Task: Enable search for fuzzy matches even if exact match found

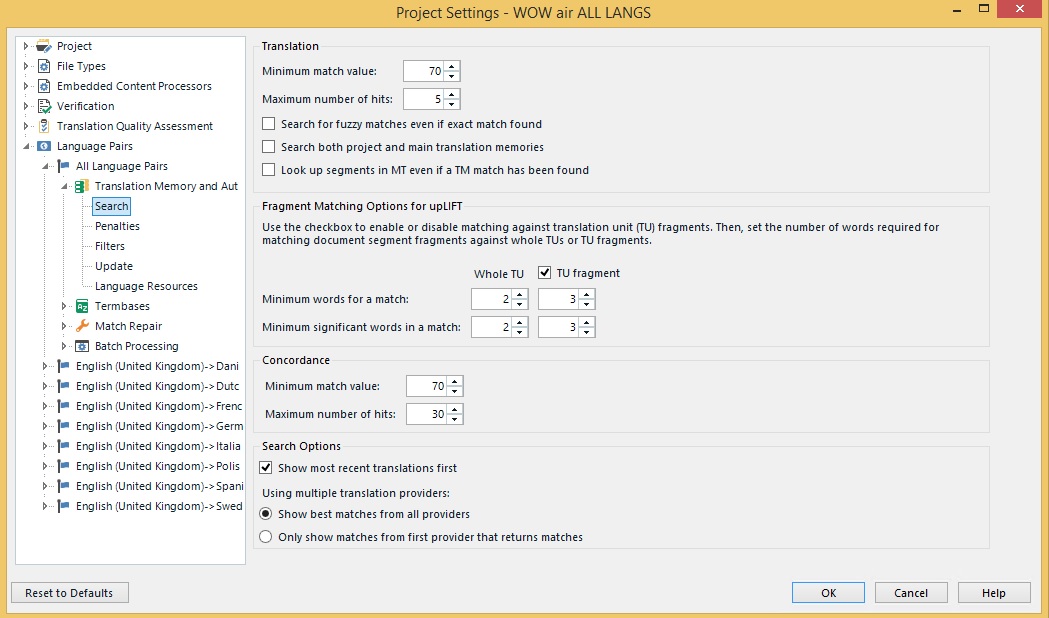Action: click(268, 124)
